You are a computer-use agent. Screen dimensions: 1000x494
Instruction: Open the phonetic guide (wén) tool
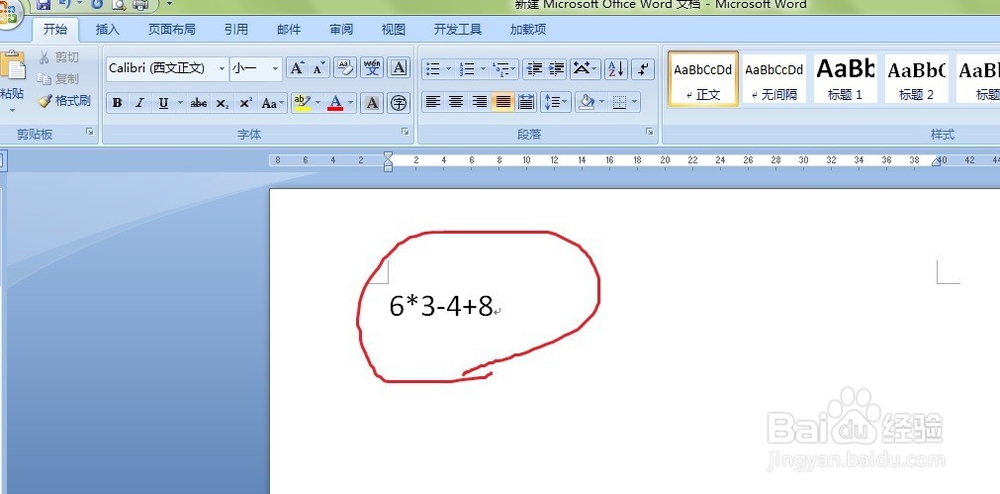pyautogui.click(x=372, y=68)
